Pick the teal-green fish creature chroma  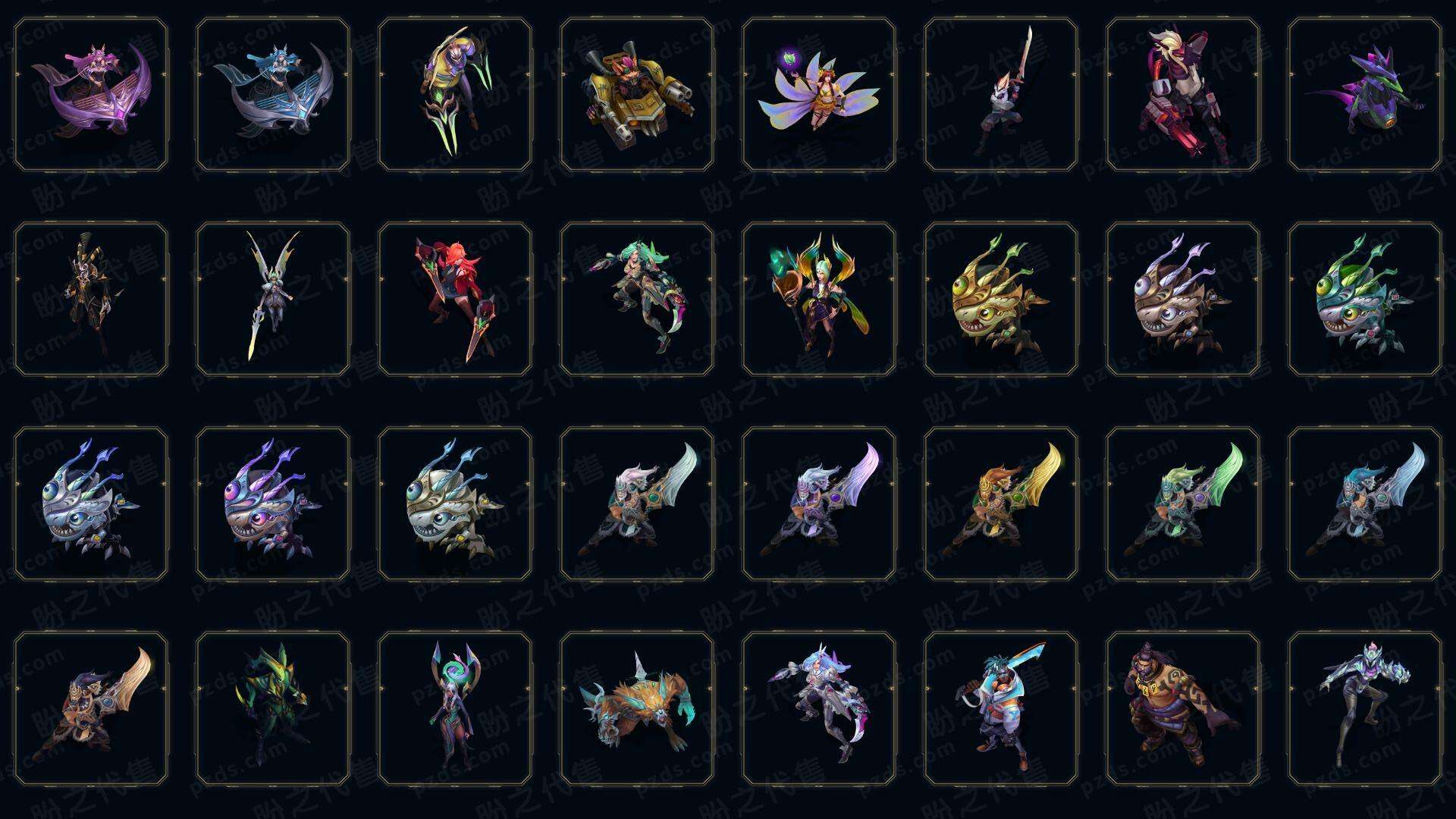[x=1365, y=299]
